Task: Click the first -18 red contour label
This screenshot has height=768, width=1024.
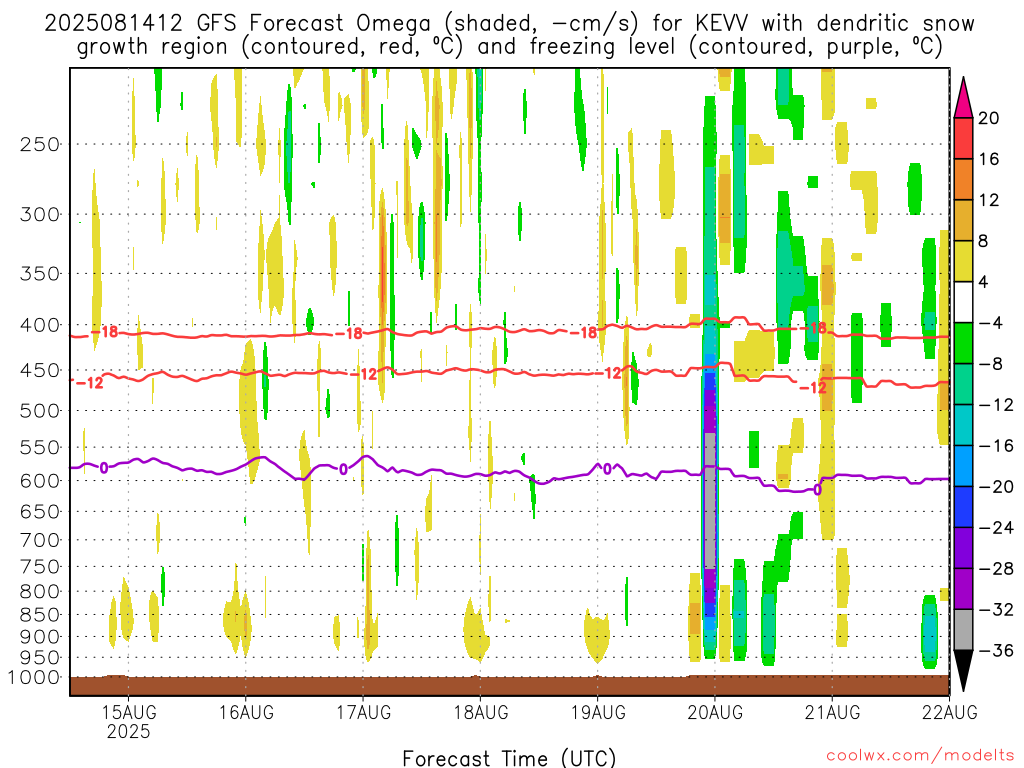Action: (105, 332)
